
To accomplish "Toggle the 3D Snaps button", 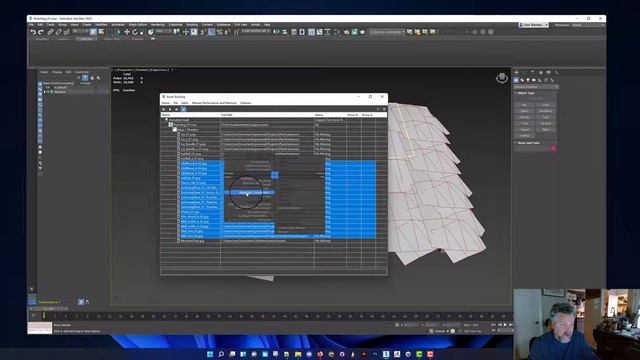I will pos(203,32).
